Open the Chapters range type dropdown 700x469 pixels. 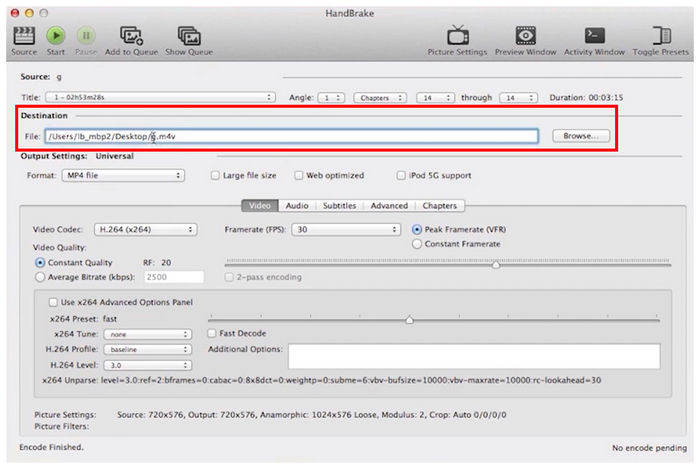coord(380,98)
